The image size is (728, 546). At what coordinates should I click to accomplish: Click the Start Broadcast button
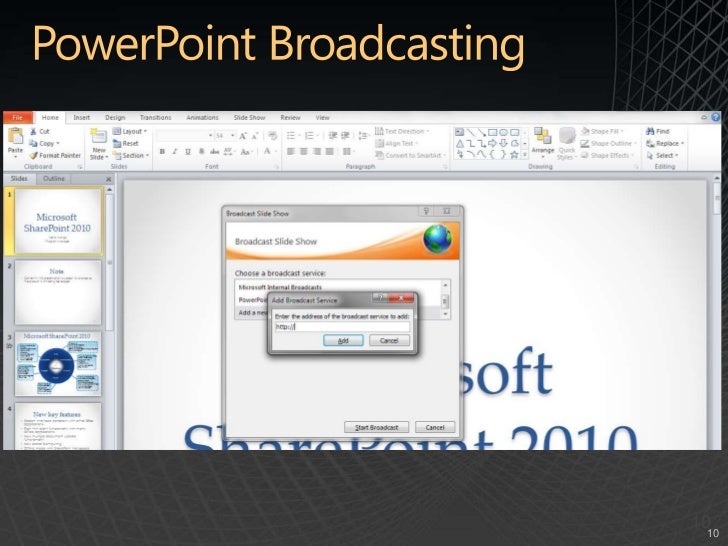click(377, 427)
